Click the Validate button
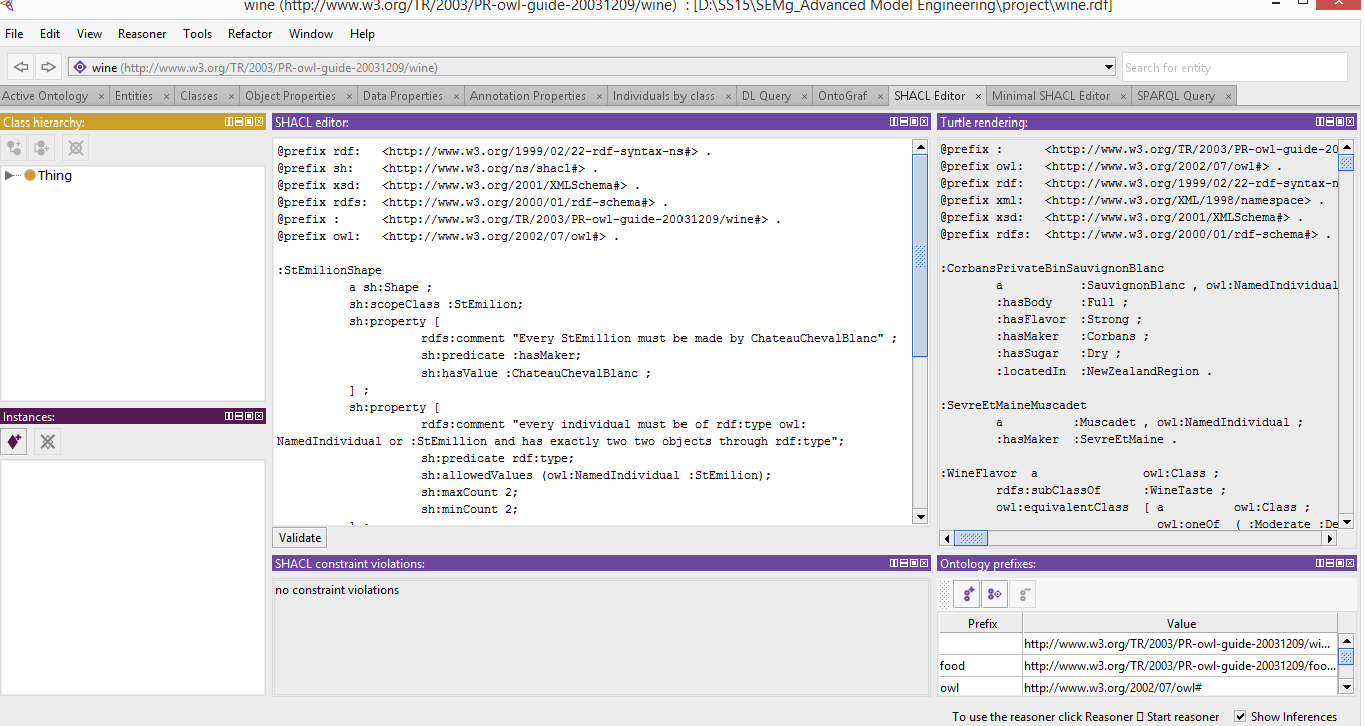 click(300, 537)
